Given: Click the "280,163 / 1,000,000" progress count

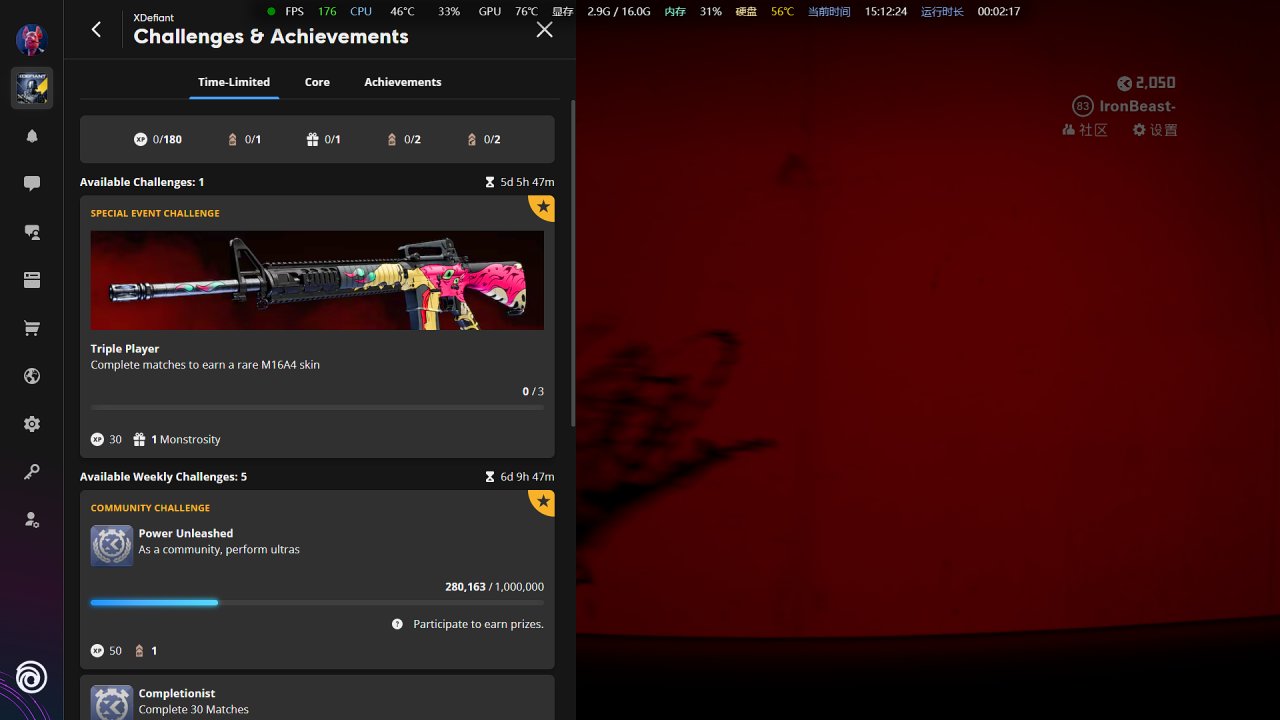Looking at the screenshot, I should pyautogui.click(x=495, y=587).
